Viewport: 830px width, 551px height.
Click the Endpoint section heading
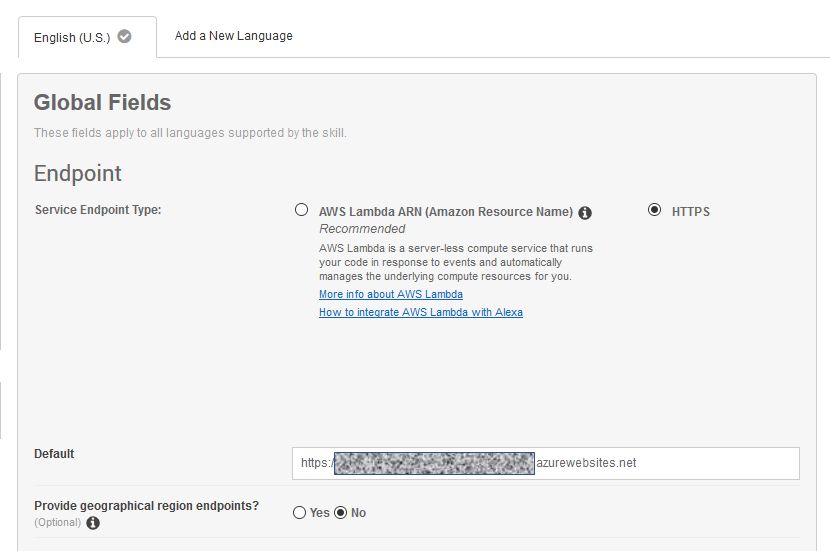[78, 173]
